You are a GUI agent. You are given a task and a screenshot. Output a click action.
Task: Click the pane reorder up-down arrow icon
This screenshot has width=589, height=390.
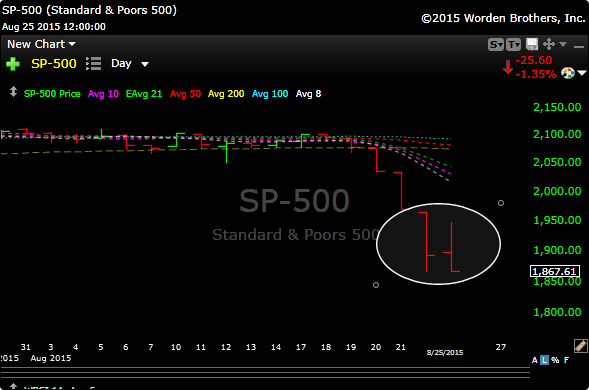tap(13, 92)
